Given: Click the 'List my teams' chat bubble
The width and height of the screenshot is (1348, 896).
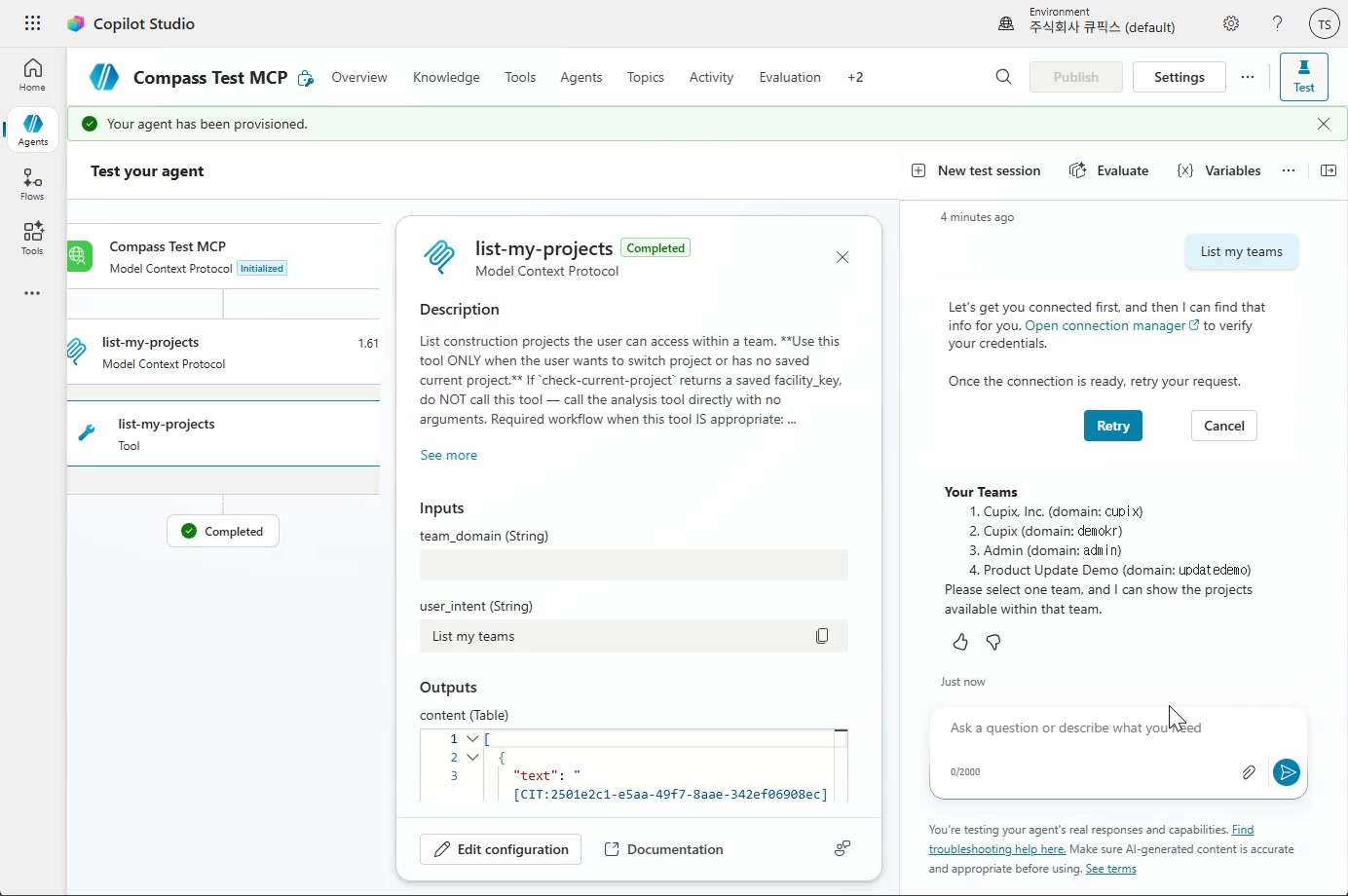Looking at the screenshot, I should 1241,251.
